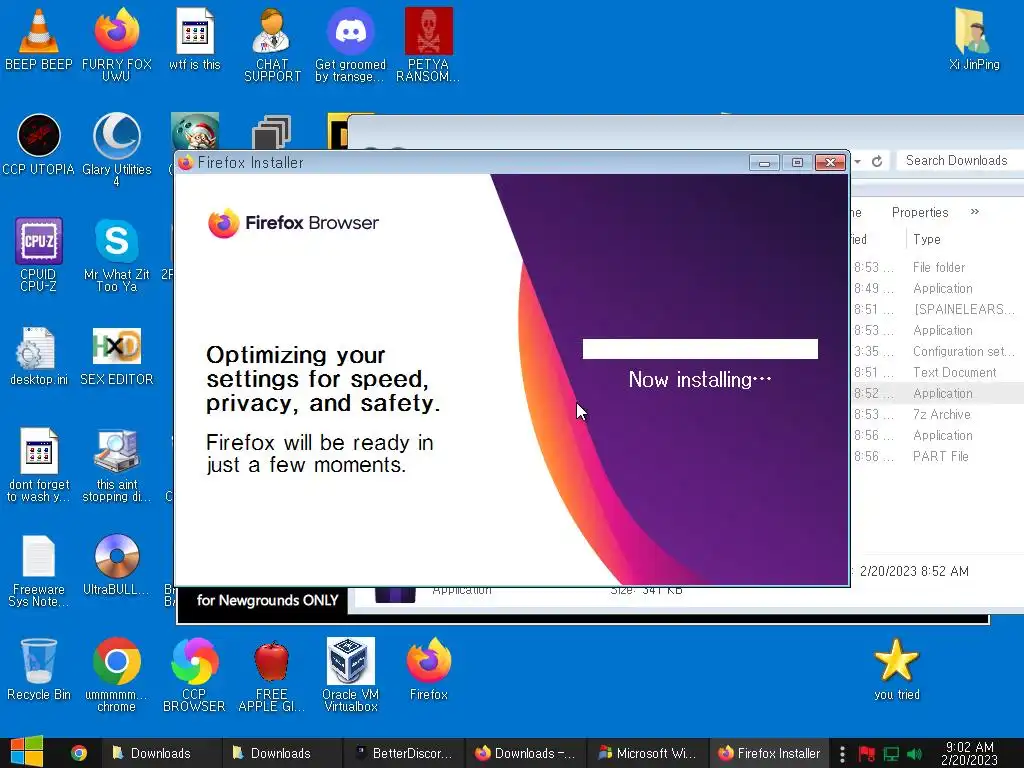The width and height of the screenshot is (1024, 768).
Task: Open the Windows Start menu
Action: tap(27, 752)
